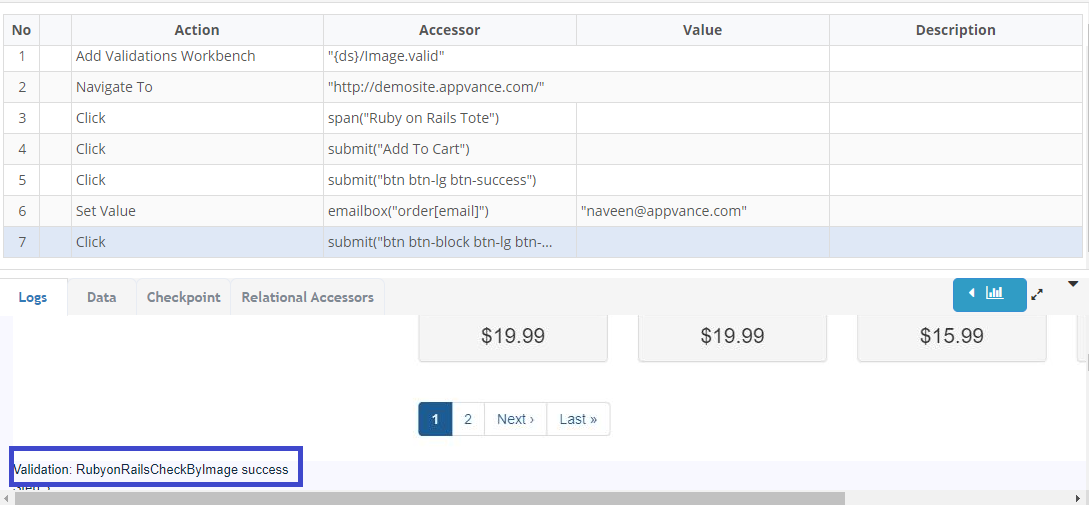Image resolution: width=1089 pixels, height=505 pixels.
Task: Select current page 1 button
Action: [x=435, y=419]
